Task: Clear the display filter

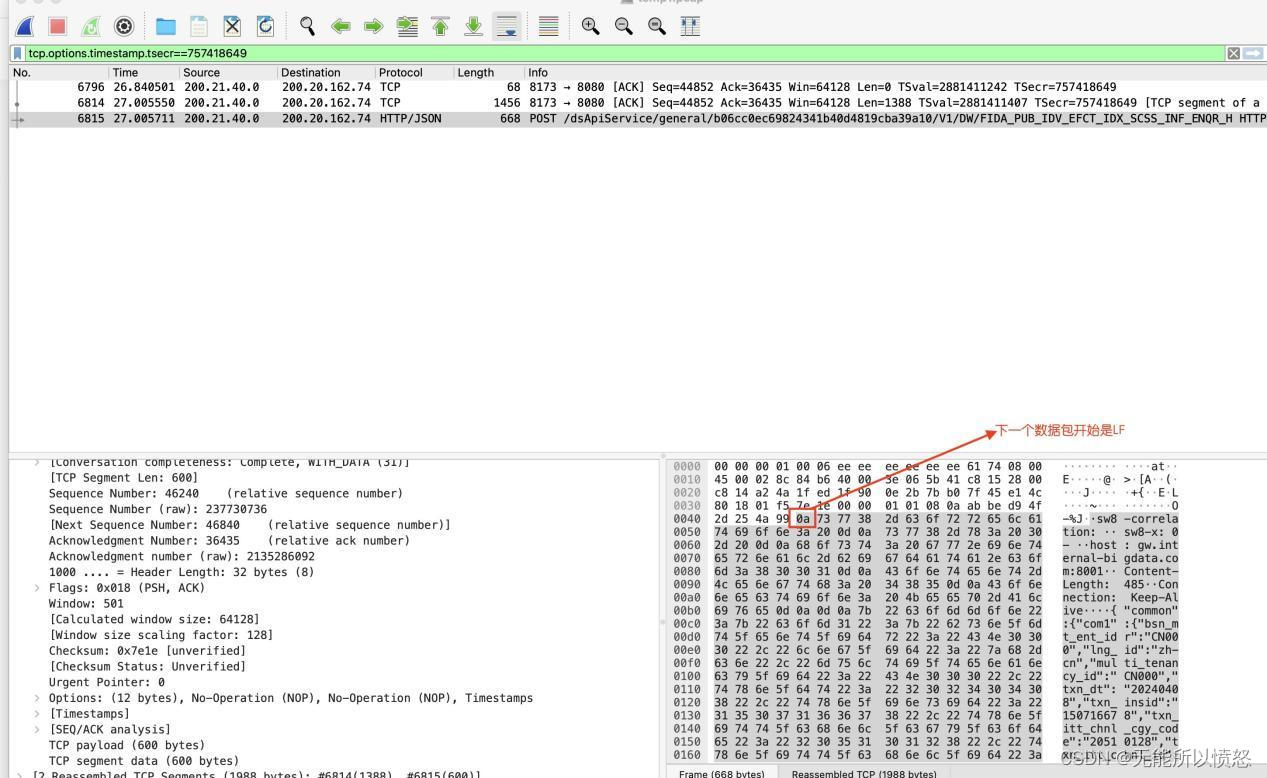Action: coord(1234,53)
